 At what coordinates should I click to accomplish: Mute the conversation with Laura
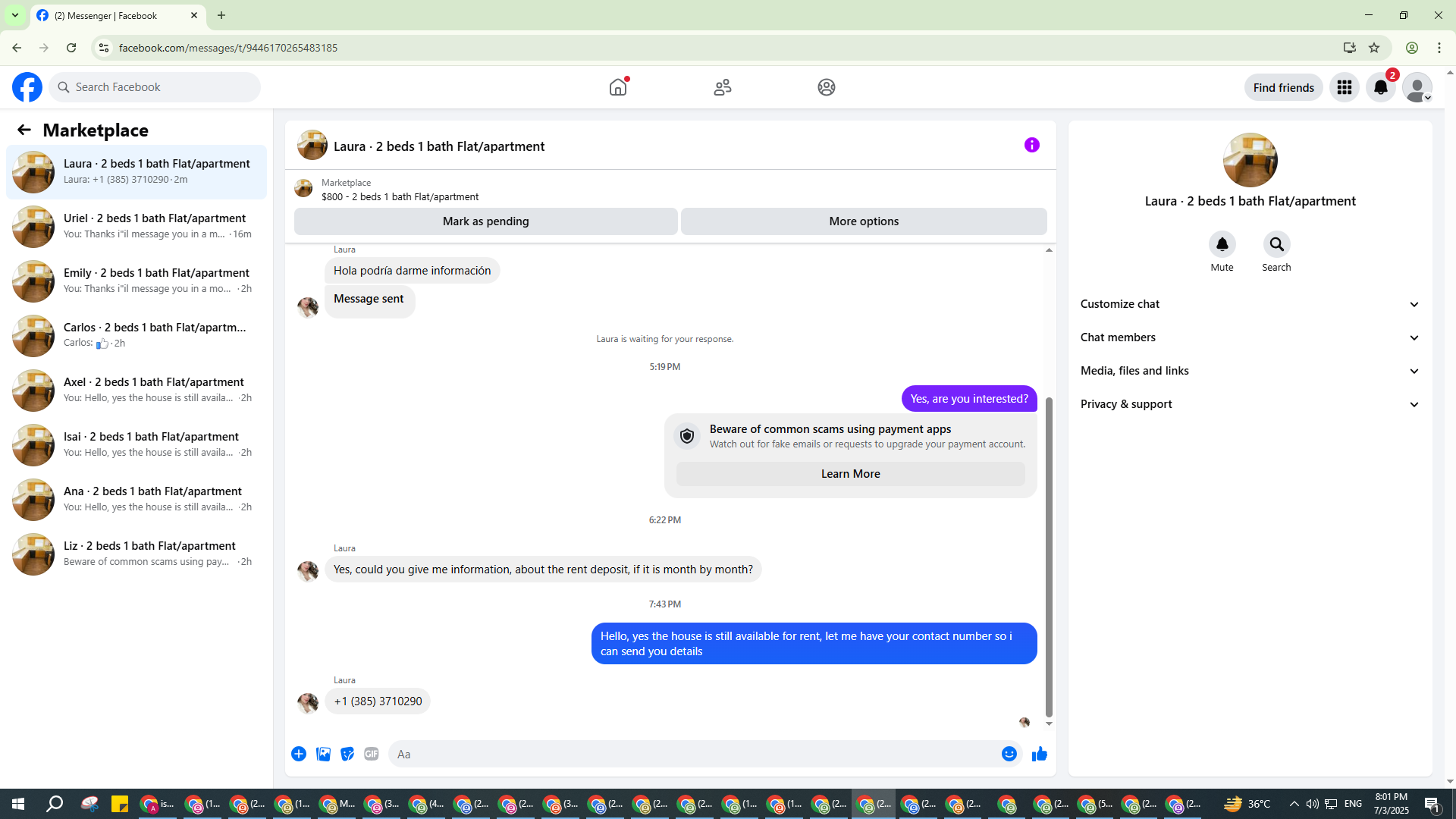(1222, 245)
